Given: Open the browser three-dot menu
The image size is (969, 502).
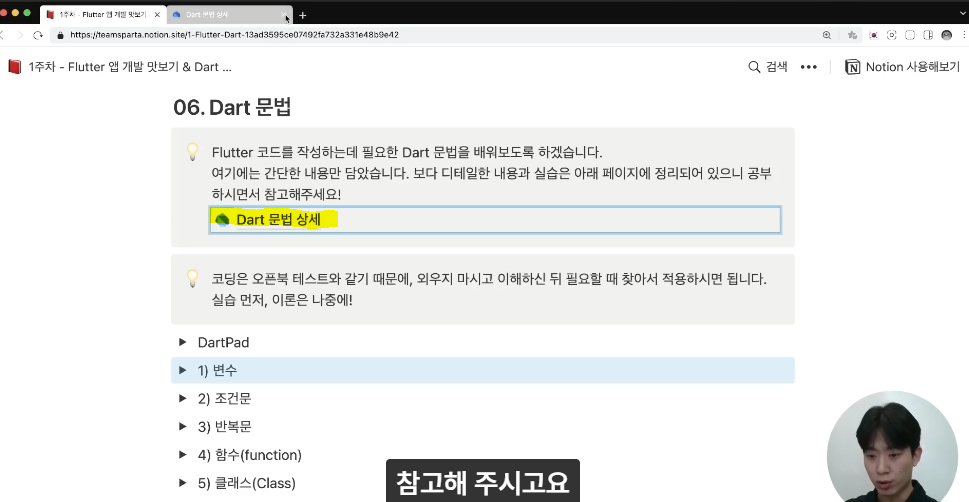Looking at the screenshot, I should [963, 35].
